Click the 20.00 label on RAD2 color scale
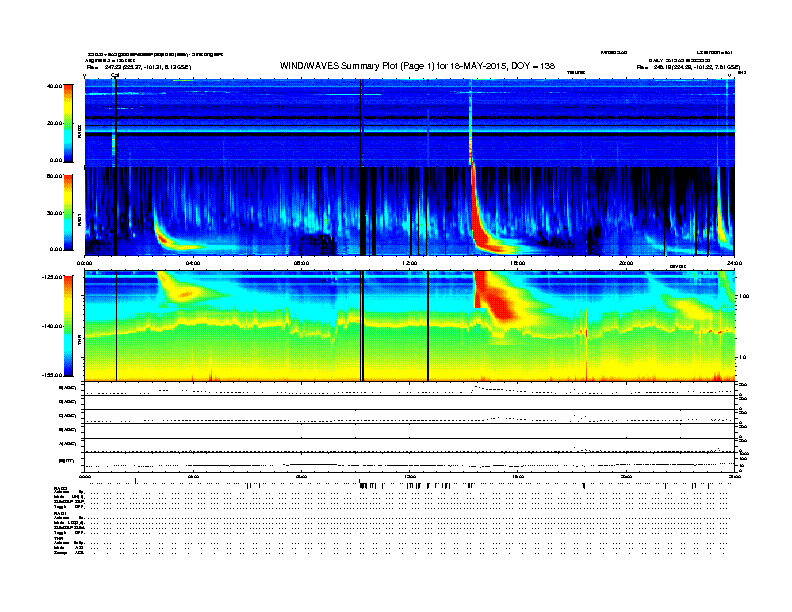The width and height of the screenshot is (792, 612). coord(54,123)
